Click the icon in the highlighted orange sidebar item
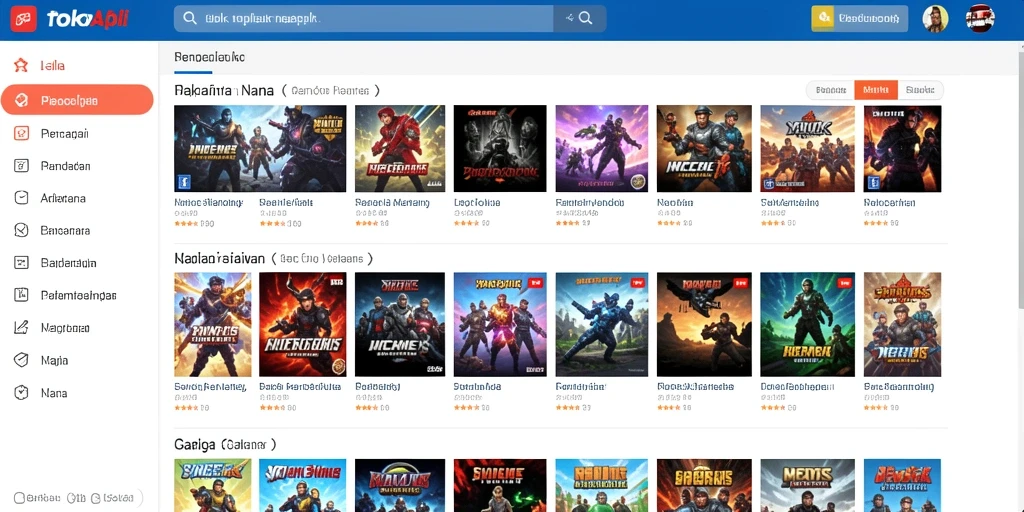Viewport: 1024px width, 512px height. click(x=21, y=100)
